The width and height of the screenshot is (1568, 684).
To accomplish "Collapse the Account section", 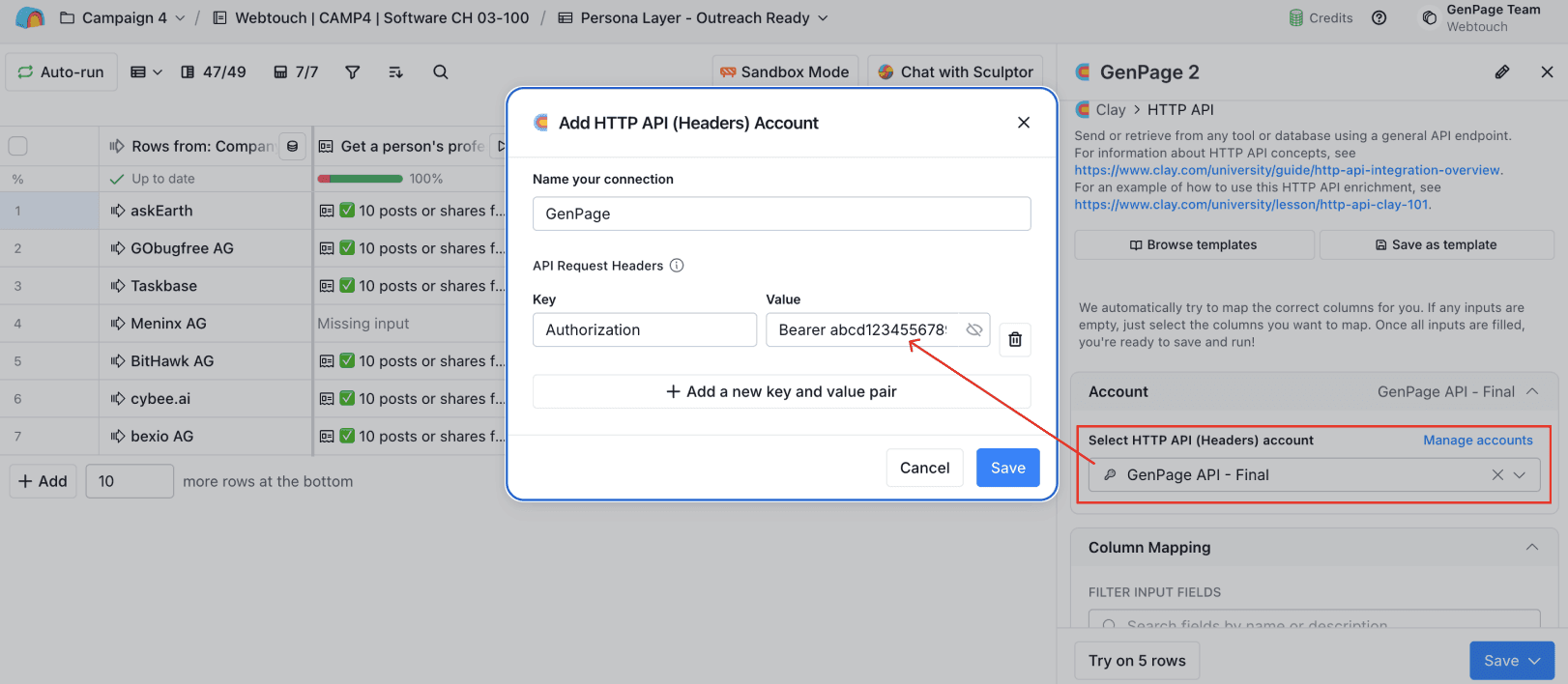I will 1532,391.
